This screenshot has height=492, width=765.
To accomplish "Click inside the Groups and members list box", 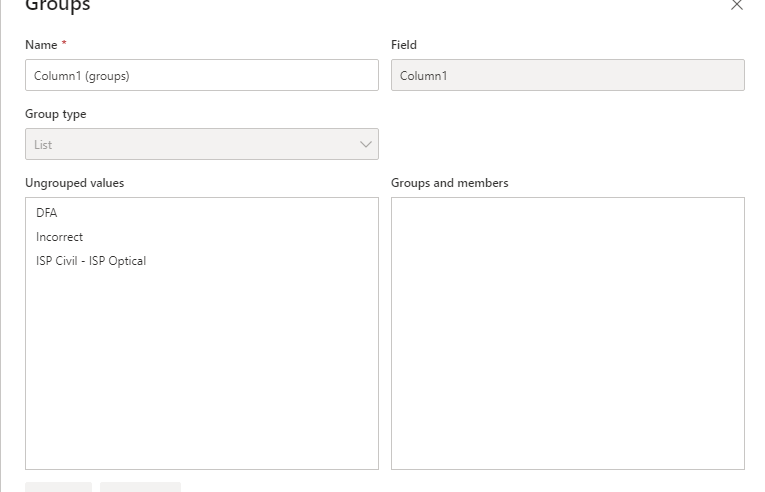I will point(567,333).
